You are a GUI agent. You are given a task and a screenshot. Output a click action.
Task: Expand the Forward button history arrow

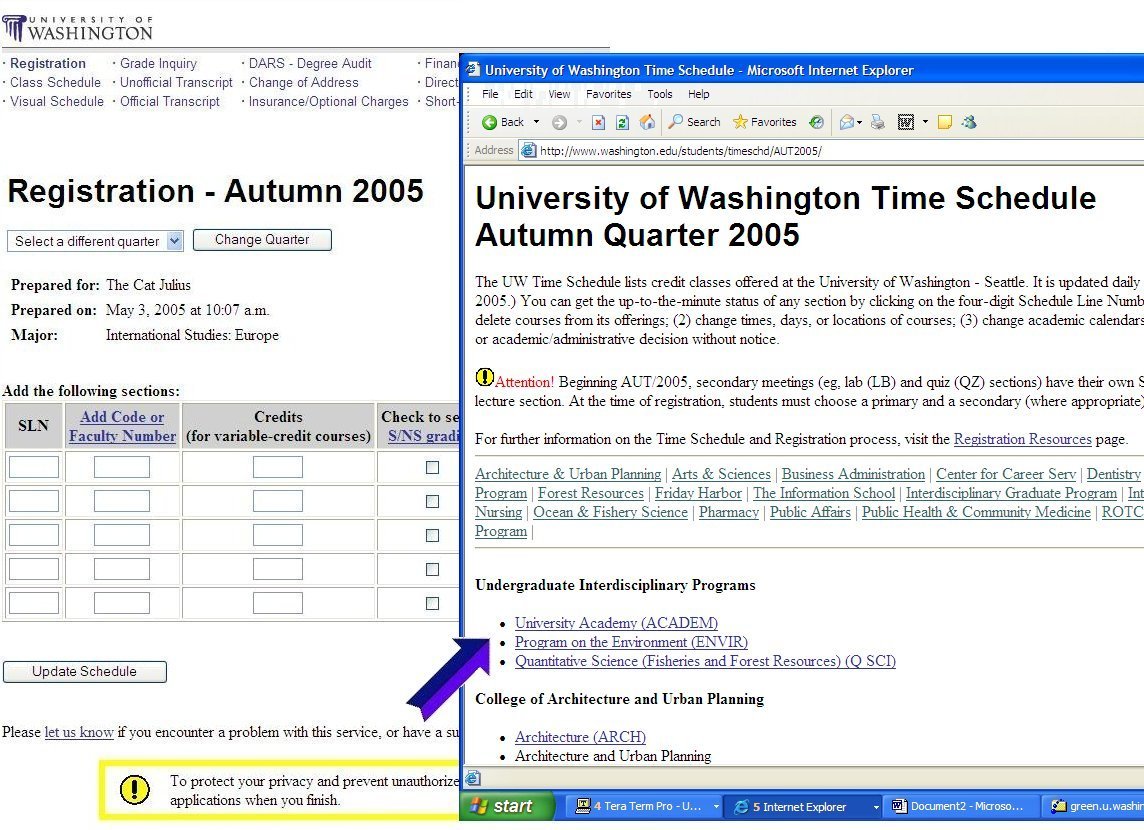pos(579,122)
